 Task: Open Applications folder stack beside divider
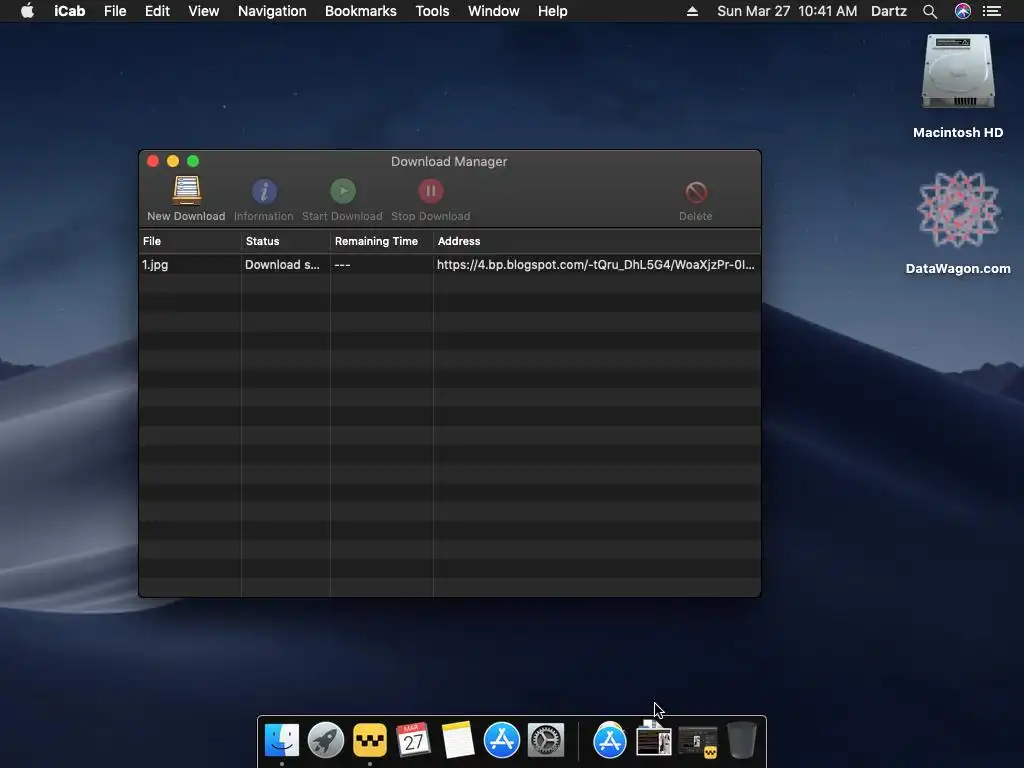[x=609, y=740]
